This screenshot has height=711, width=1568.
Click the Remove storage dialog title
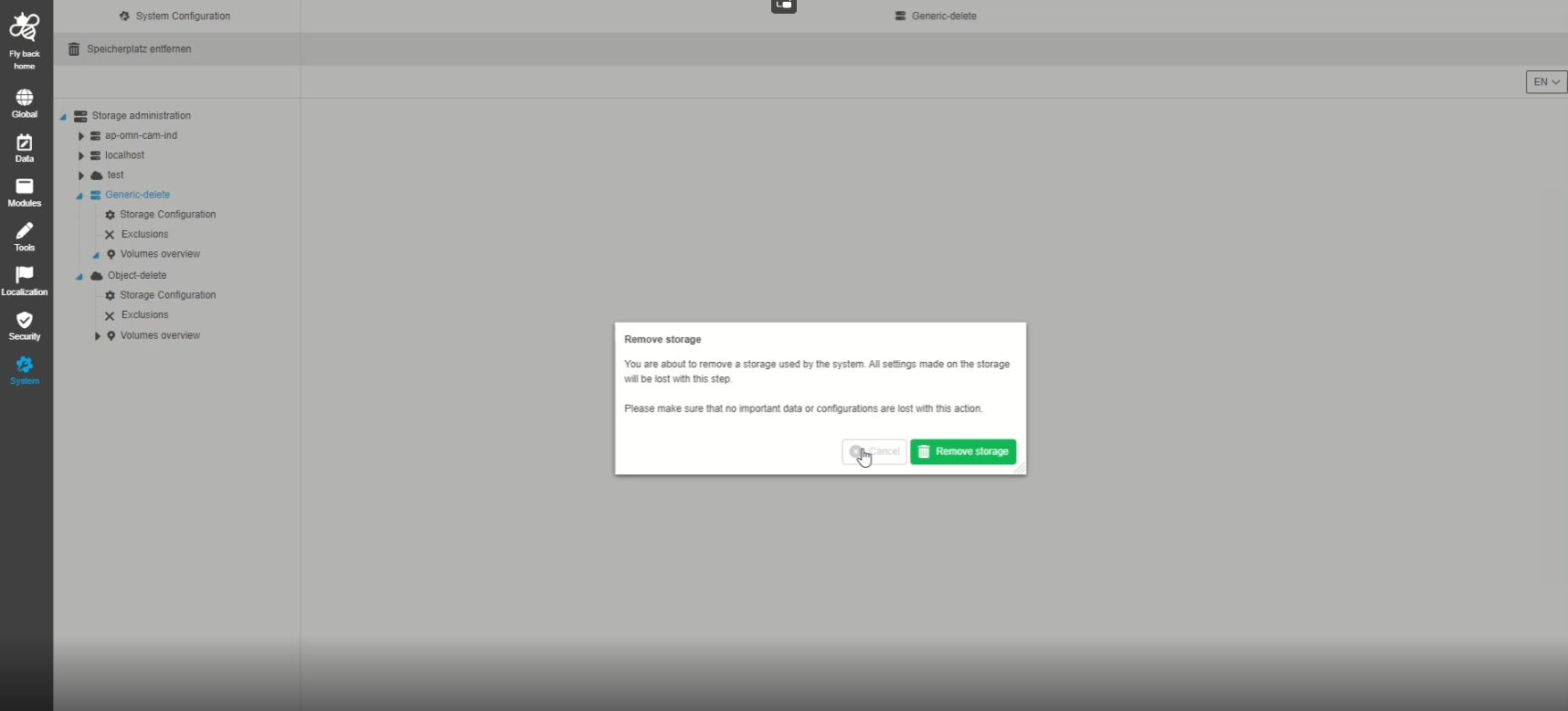pos(663,340)
